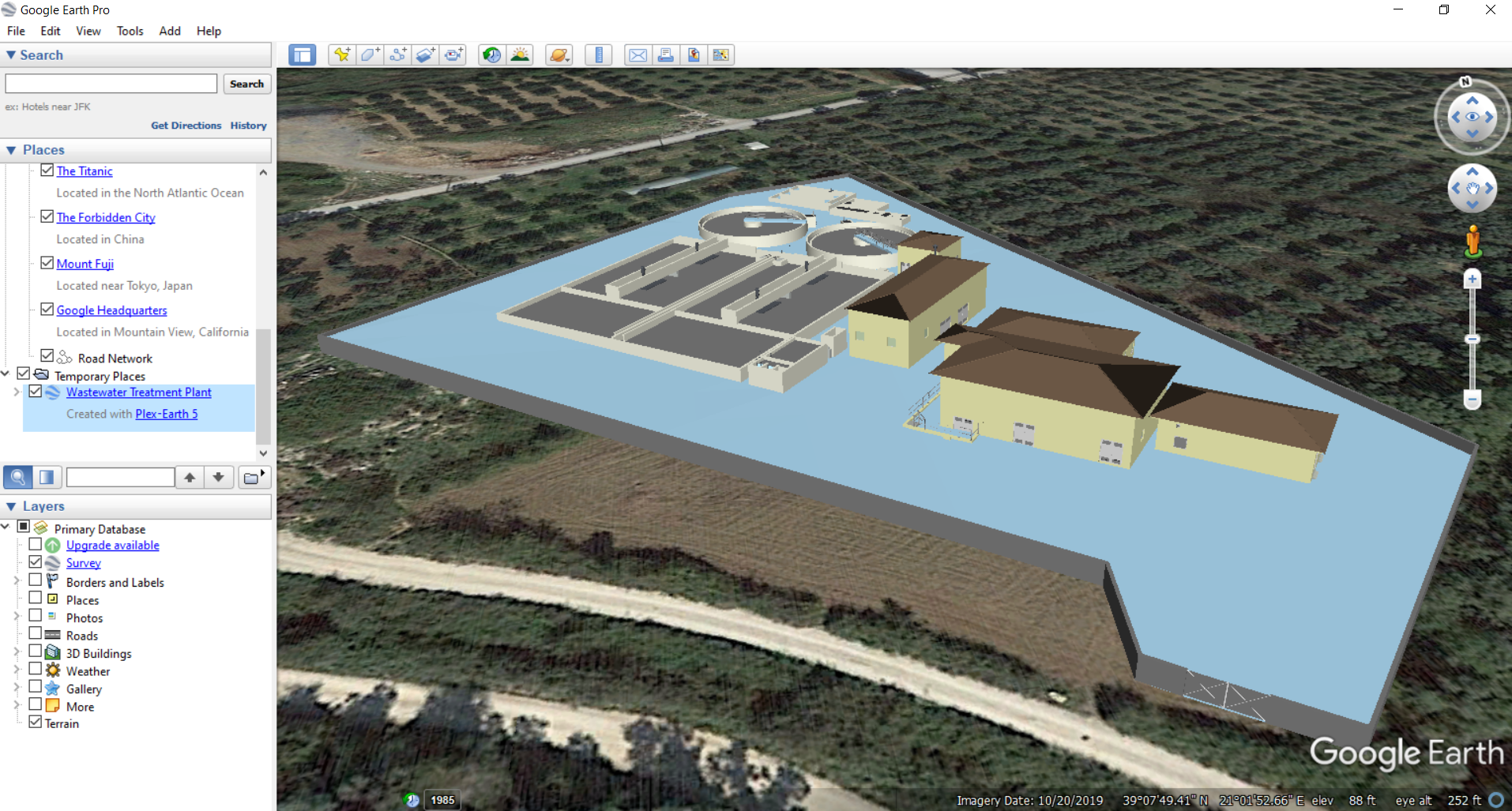Image resolution: width=1512 pixels, height=811 pixels.
Task: Expand the Gallery layer group
Action: click(x=17, y=687)
